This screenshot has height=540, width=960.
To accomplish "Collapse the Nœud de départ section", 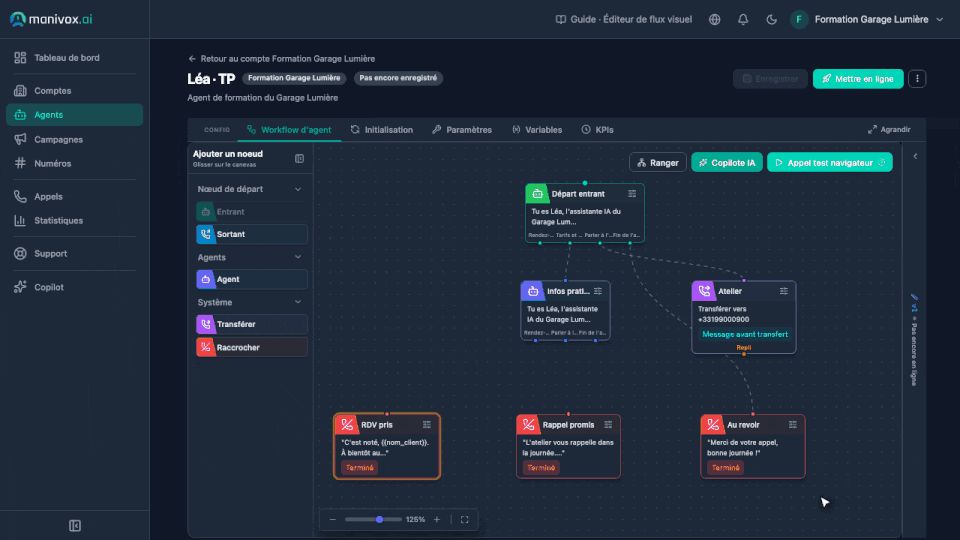I will [x=298, y=189].
